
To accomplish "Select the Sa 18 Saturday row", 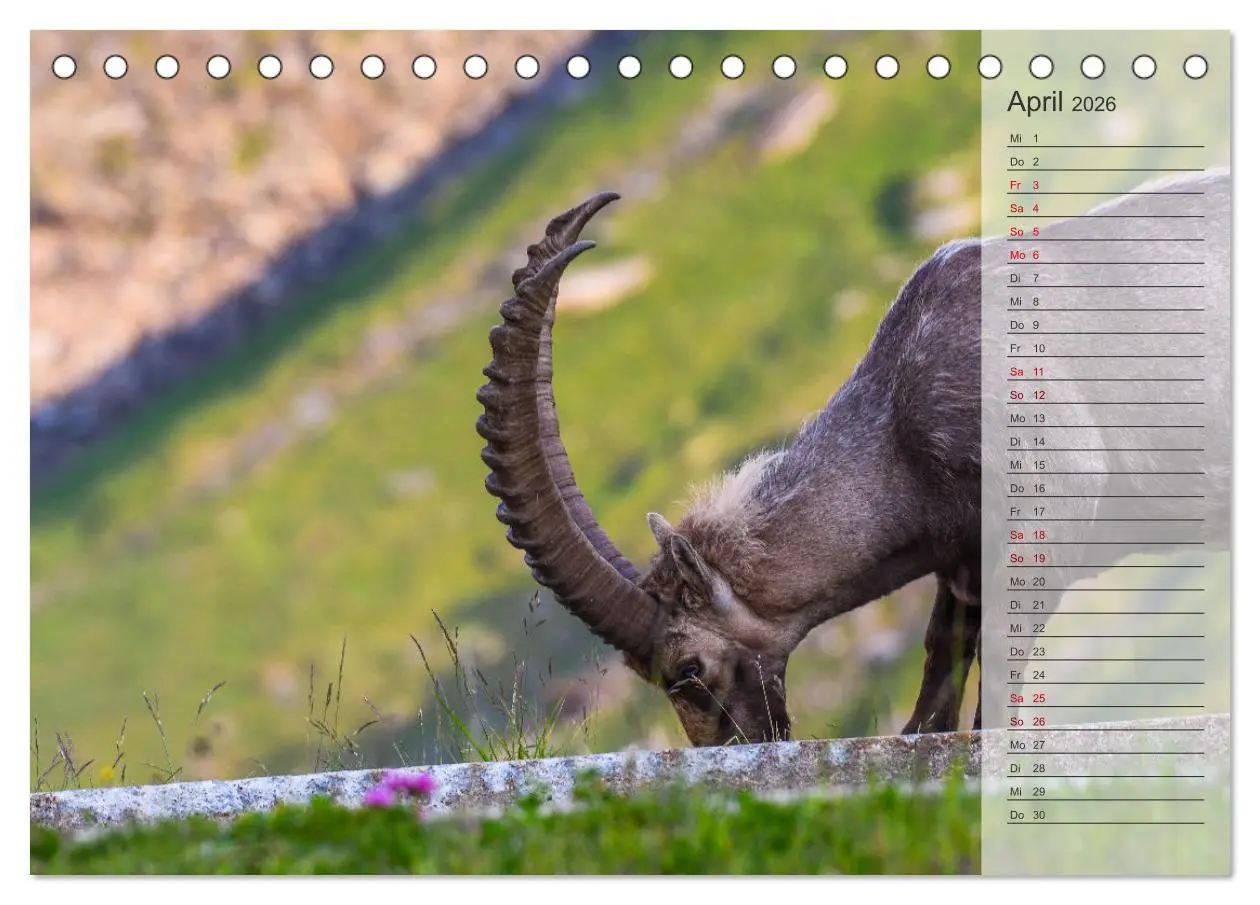I will [x=1105, y=535].
